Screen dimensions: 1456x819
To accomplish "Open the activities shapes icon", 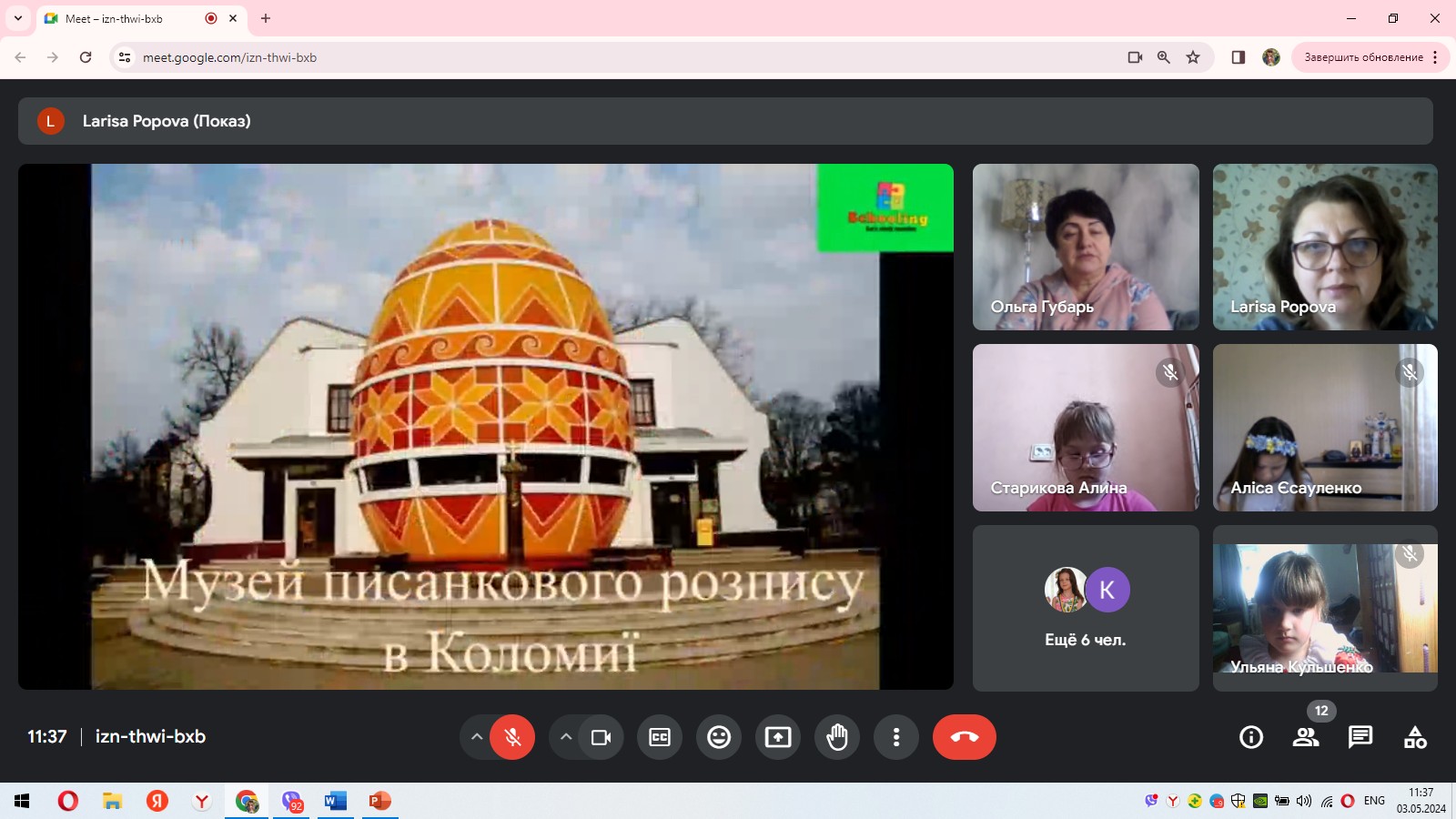I will click(1415, 737).
